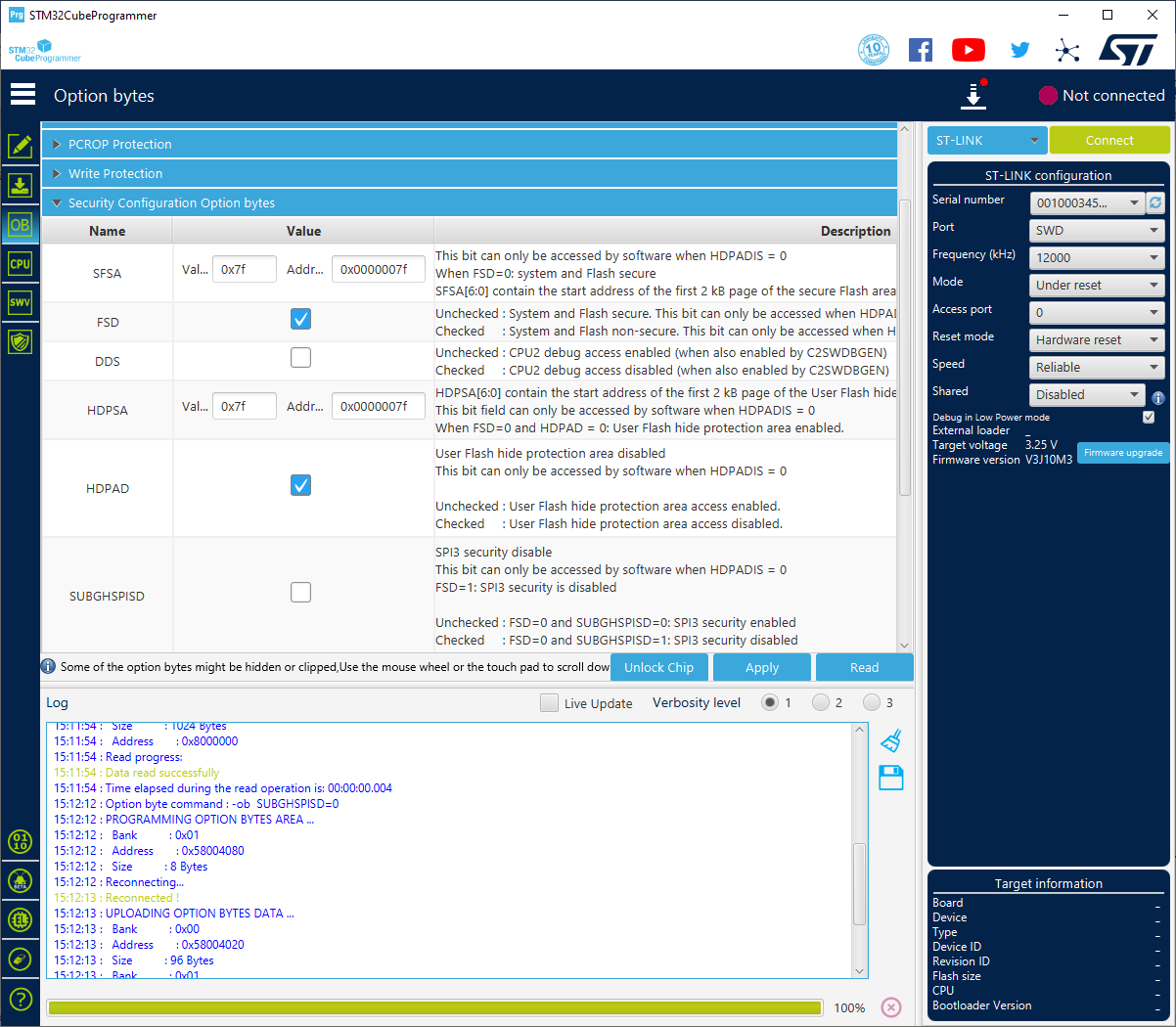
Task: Open STM32CubeProgrammer's YouTube channel
Action: pos(968,49)
